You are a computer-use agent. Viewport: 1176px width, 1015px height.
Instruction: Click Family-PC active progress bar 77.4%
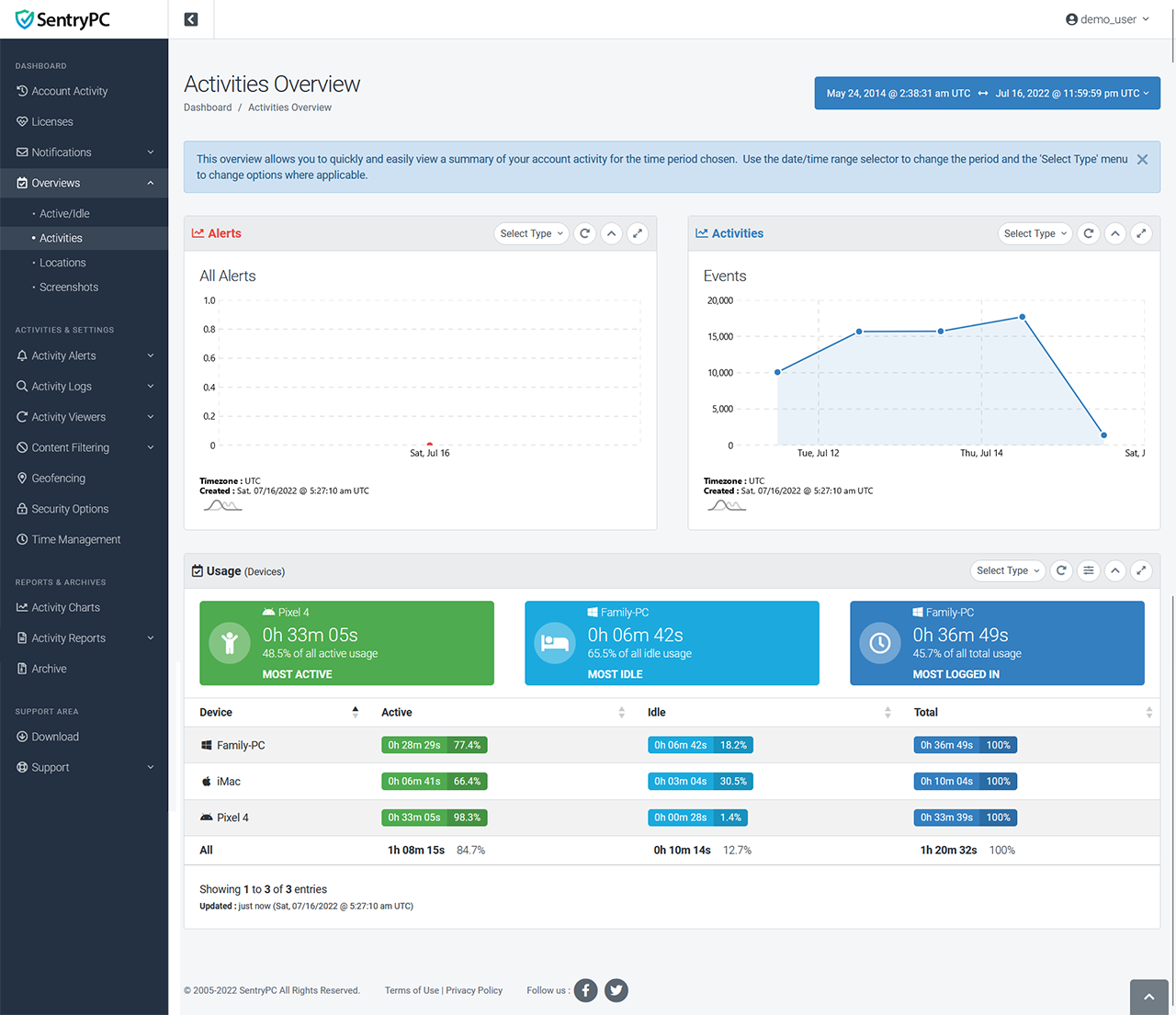434,745
